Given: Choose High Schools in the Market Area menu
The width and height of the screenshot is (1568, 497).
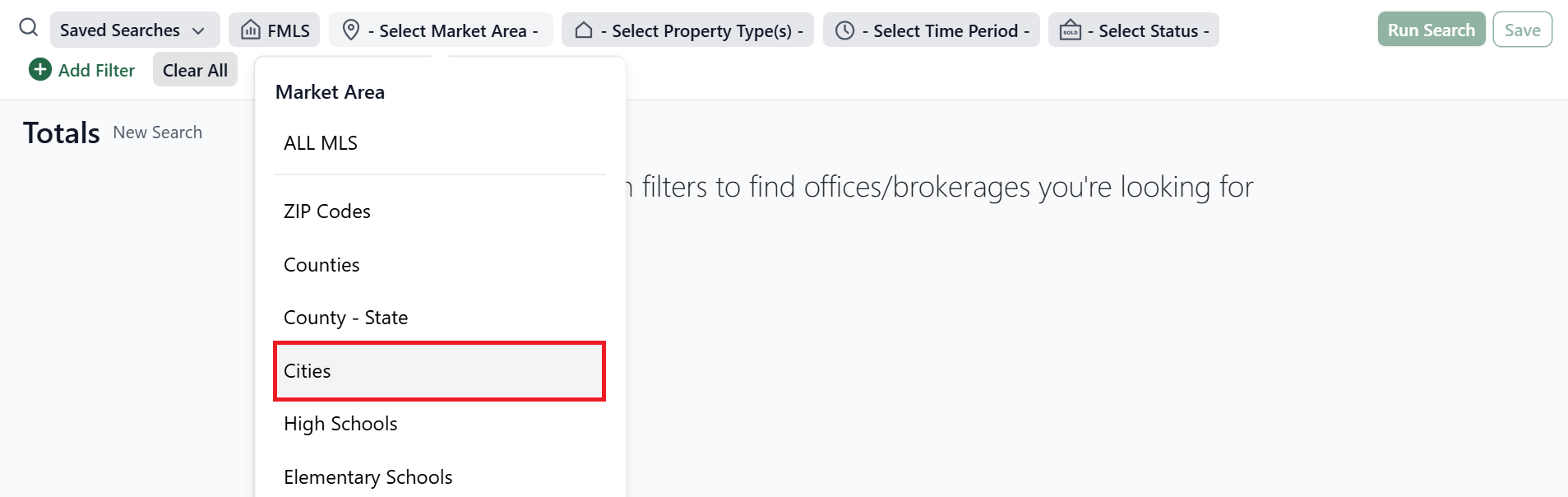Looking at the screenshot, I should point(340,423).
